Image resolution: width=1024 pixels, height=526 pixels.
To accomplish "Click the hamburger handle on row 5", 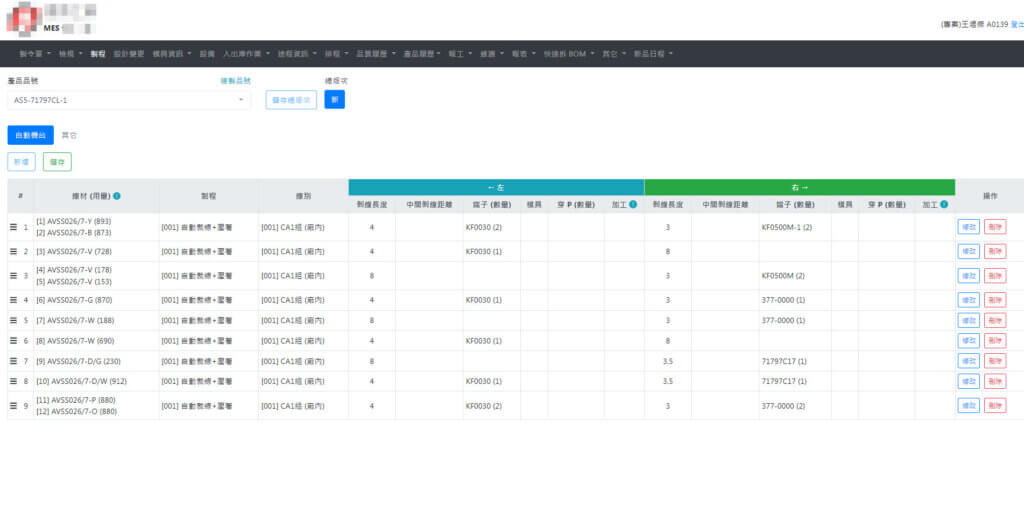I will tap(14, 320).
